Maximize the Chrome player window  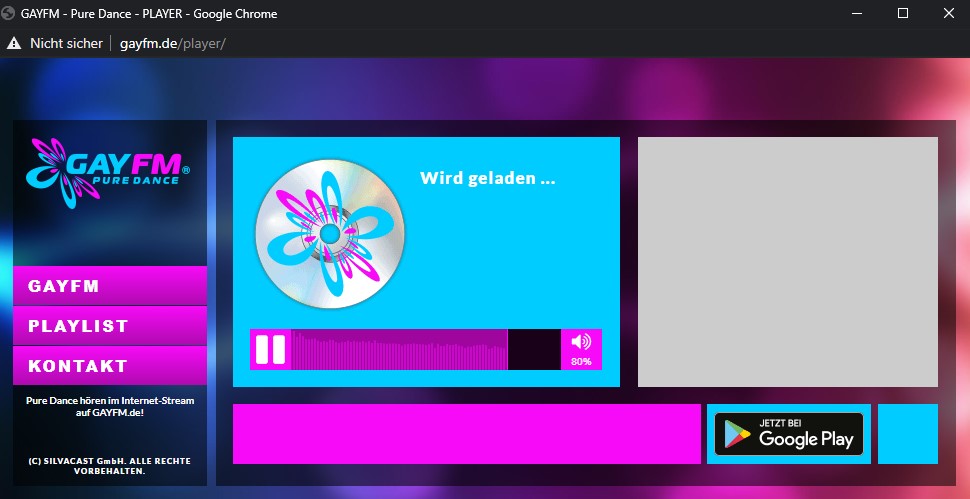point(902,14)
